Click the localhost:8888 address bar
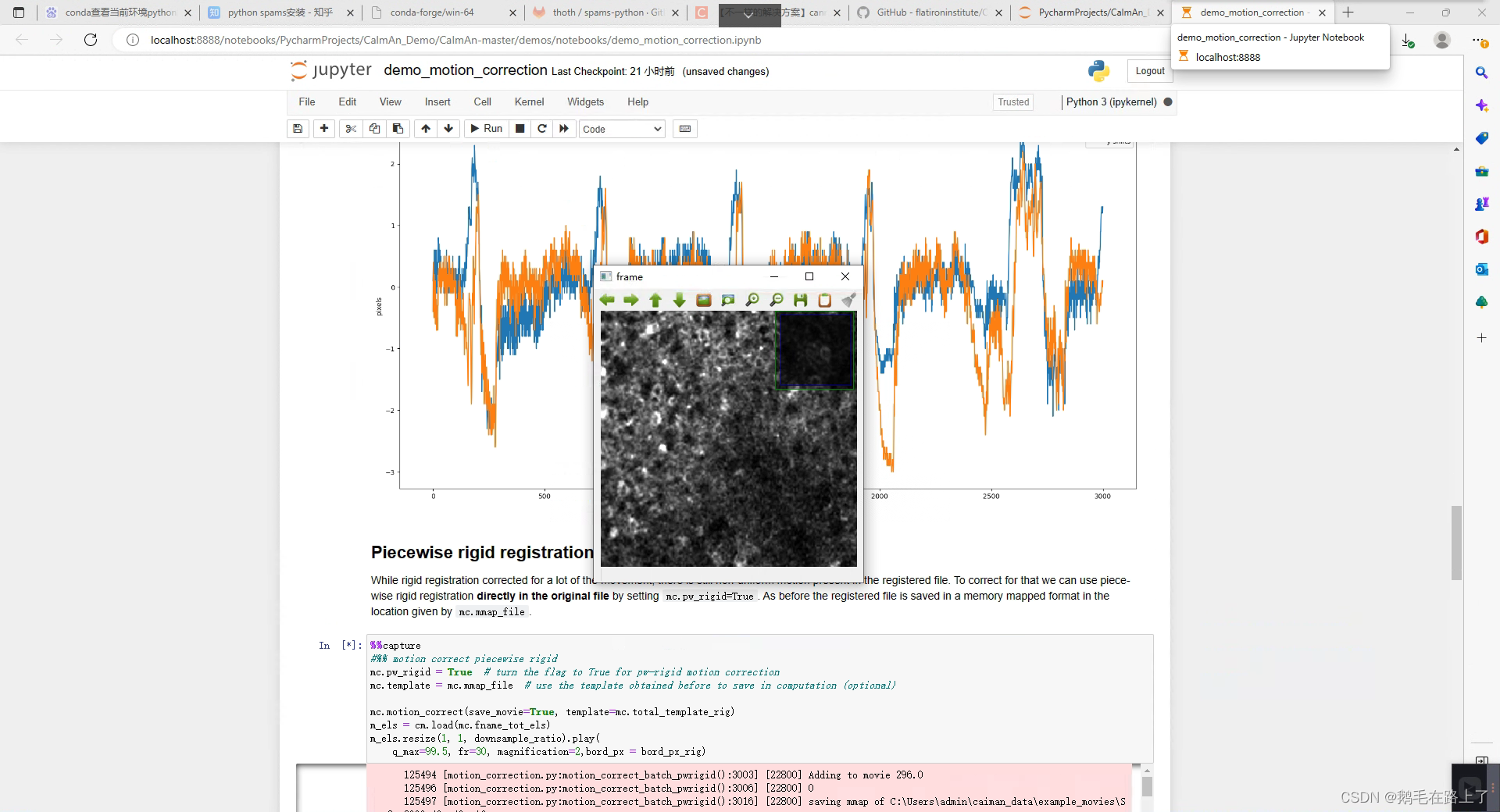Image resolution: width=1500 pixels, height=812 pixels. coord(456,40)
